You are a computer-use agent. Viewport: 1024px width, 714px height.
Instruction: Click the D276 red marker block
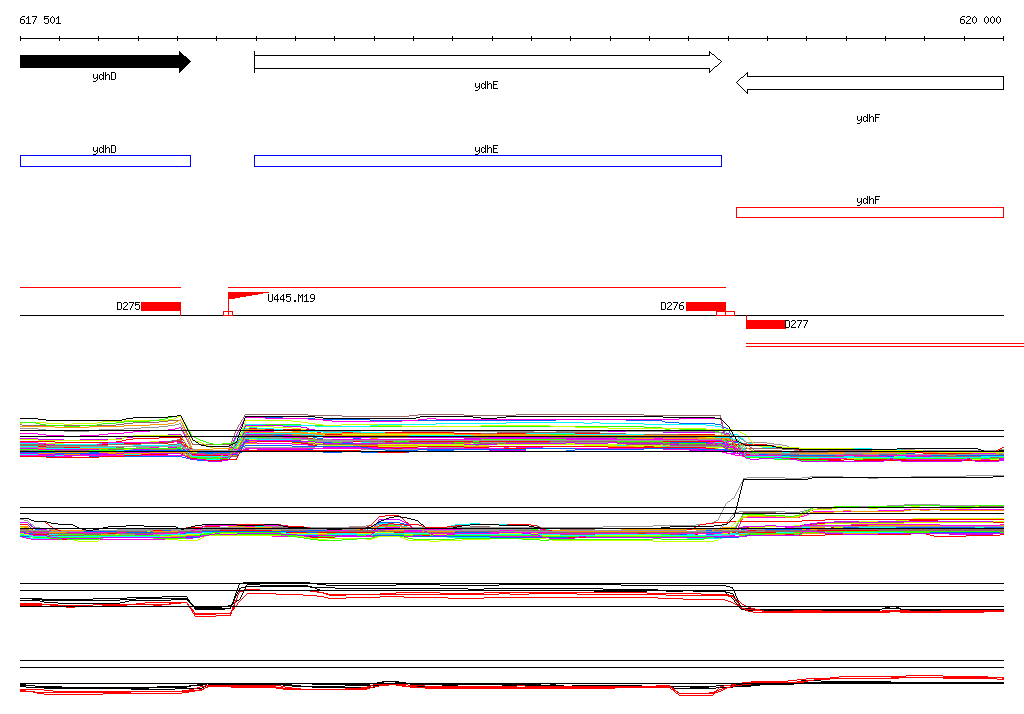(705, 306)
